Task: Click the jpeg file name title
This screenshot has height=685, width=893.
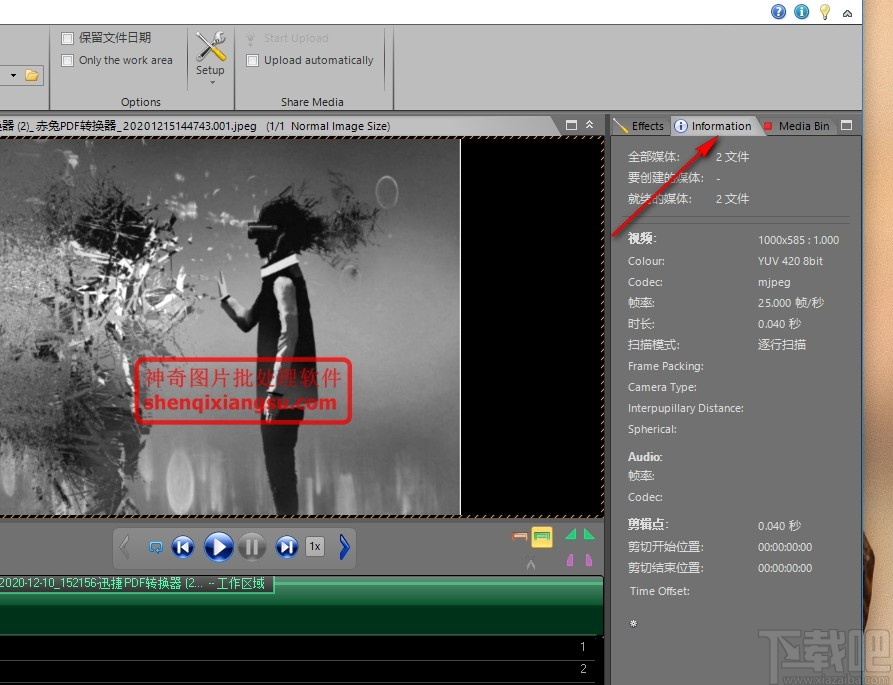Action: click(128, 126)
